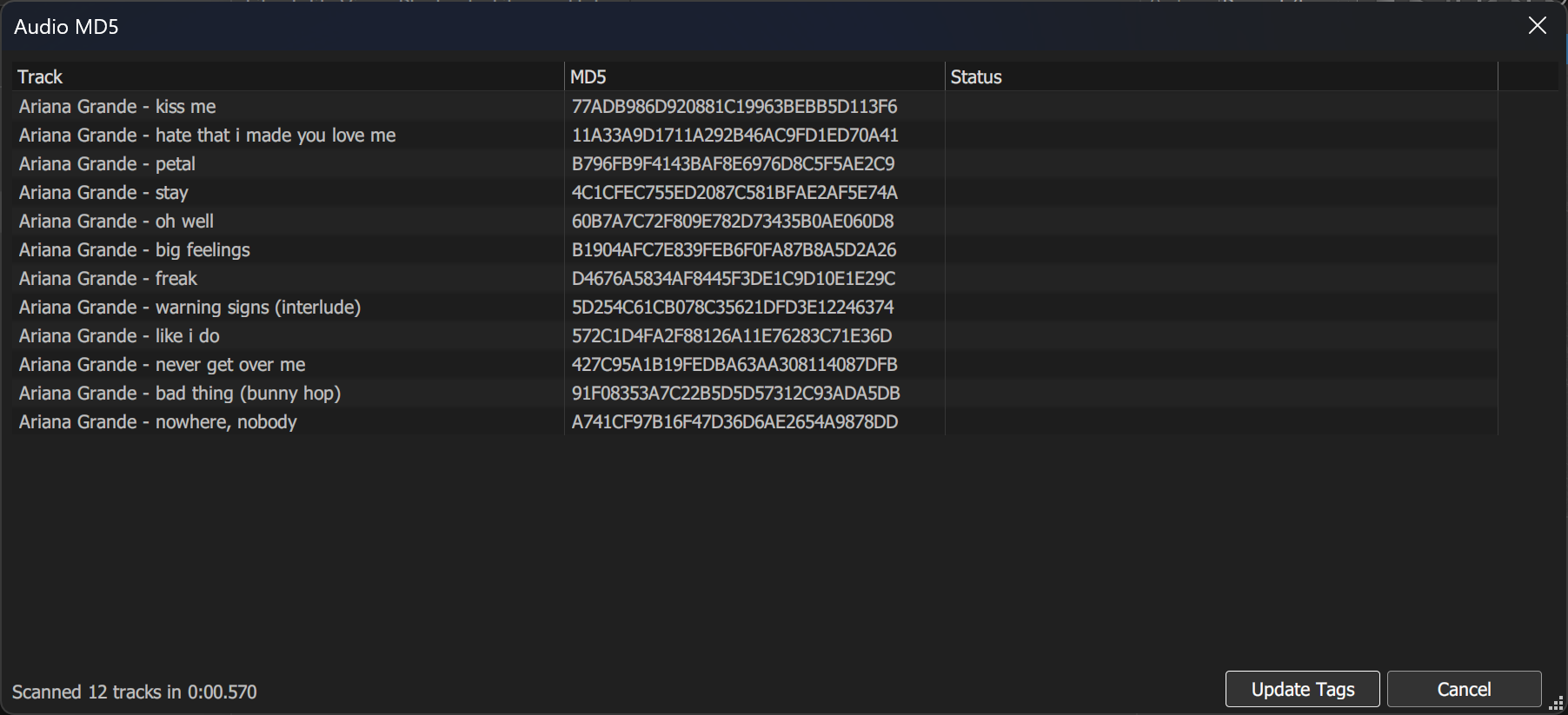1568x715 pixels.
Task: Click MD5 hash starting with 5D254C61
Action: click(733, 307)
